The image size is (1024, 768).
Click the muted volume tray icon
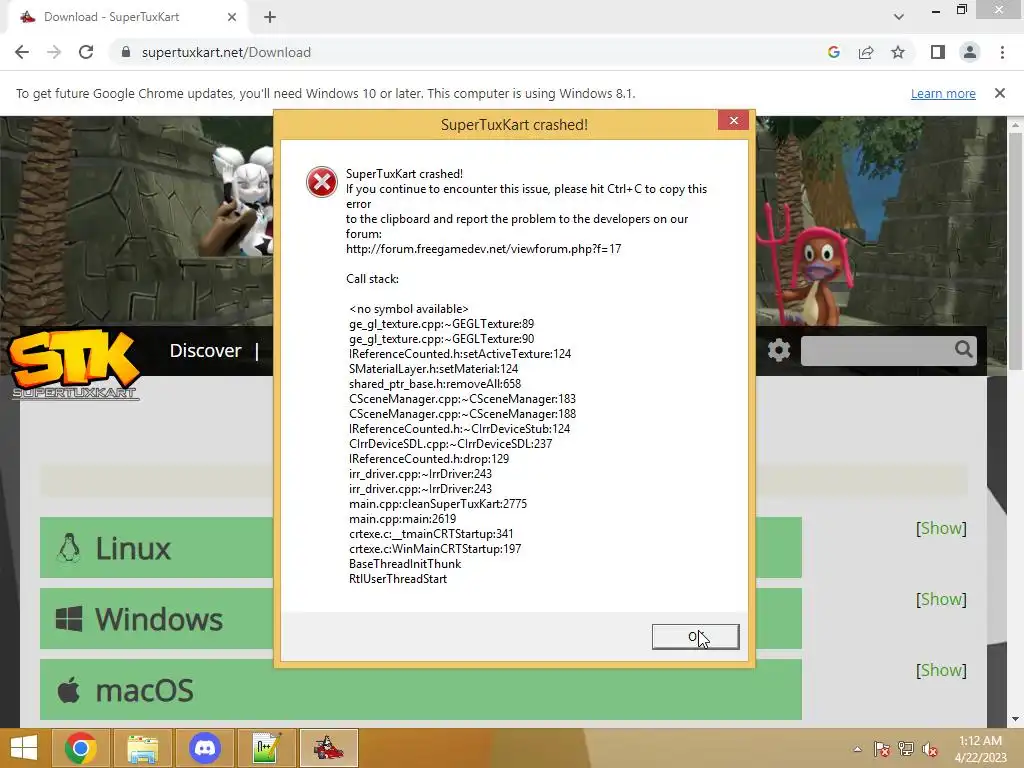pyautogui.click(x=930, y=749)
